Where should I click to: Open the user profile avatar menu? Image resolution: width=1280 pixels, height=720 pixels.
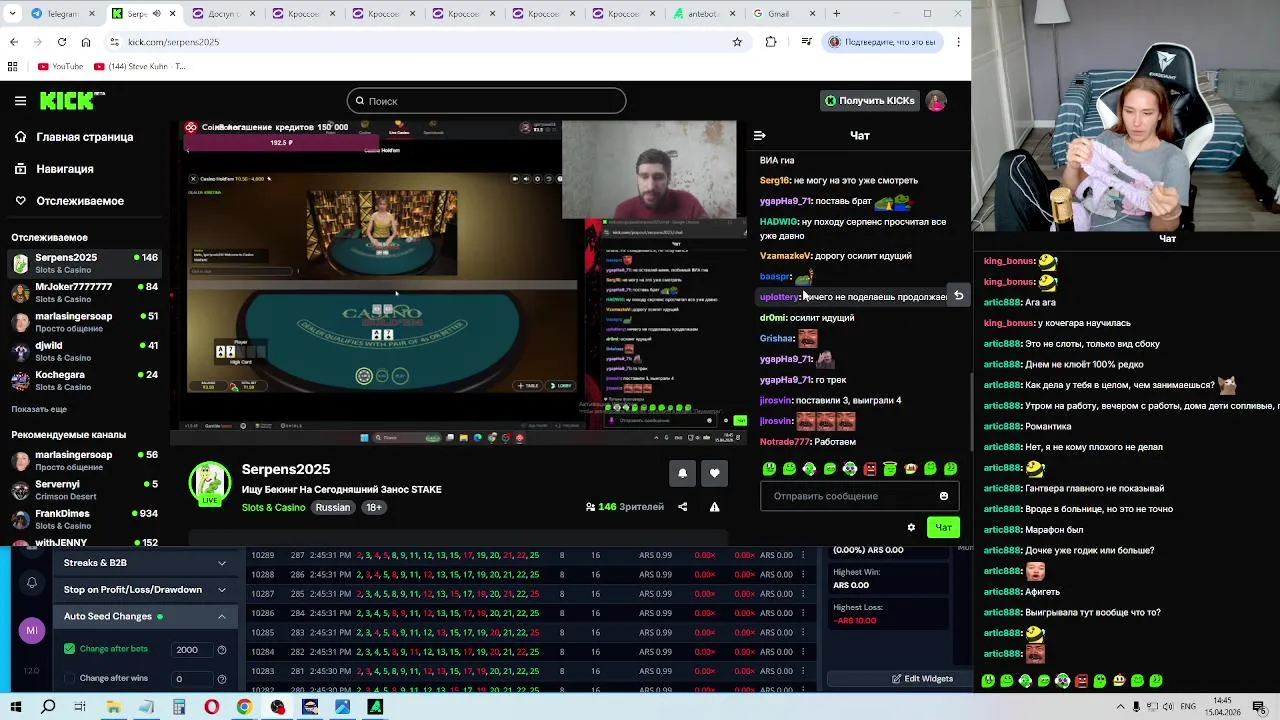click(936, 101)
